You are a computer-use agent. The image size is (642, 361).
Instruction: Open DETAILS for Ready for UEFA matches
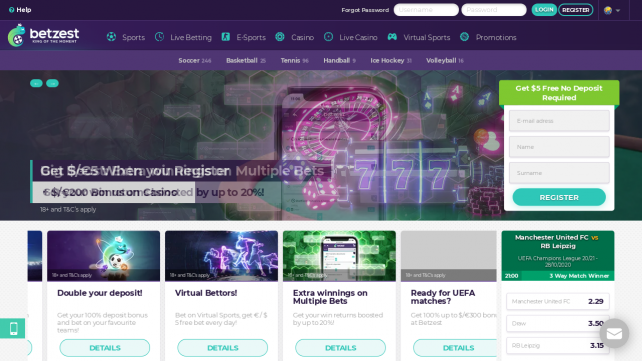(455, 348)
